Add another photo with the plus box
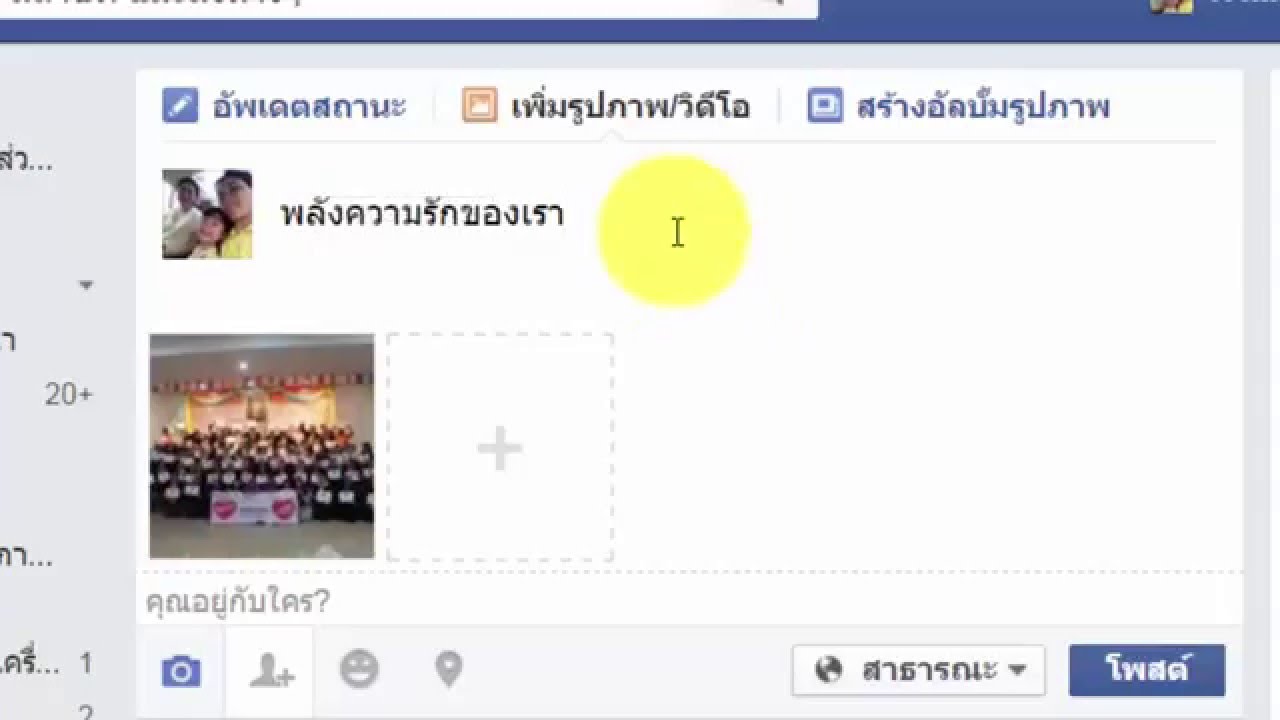The width and height of the screenshot is (1280, 720). coord(500,447)
